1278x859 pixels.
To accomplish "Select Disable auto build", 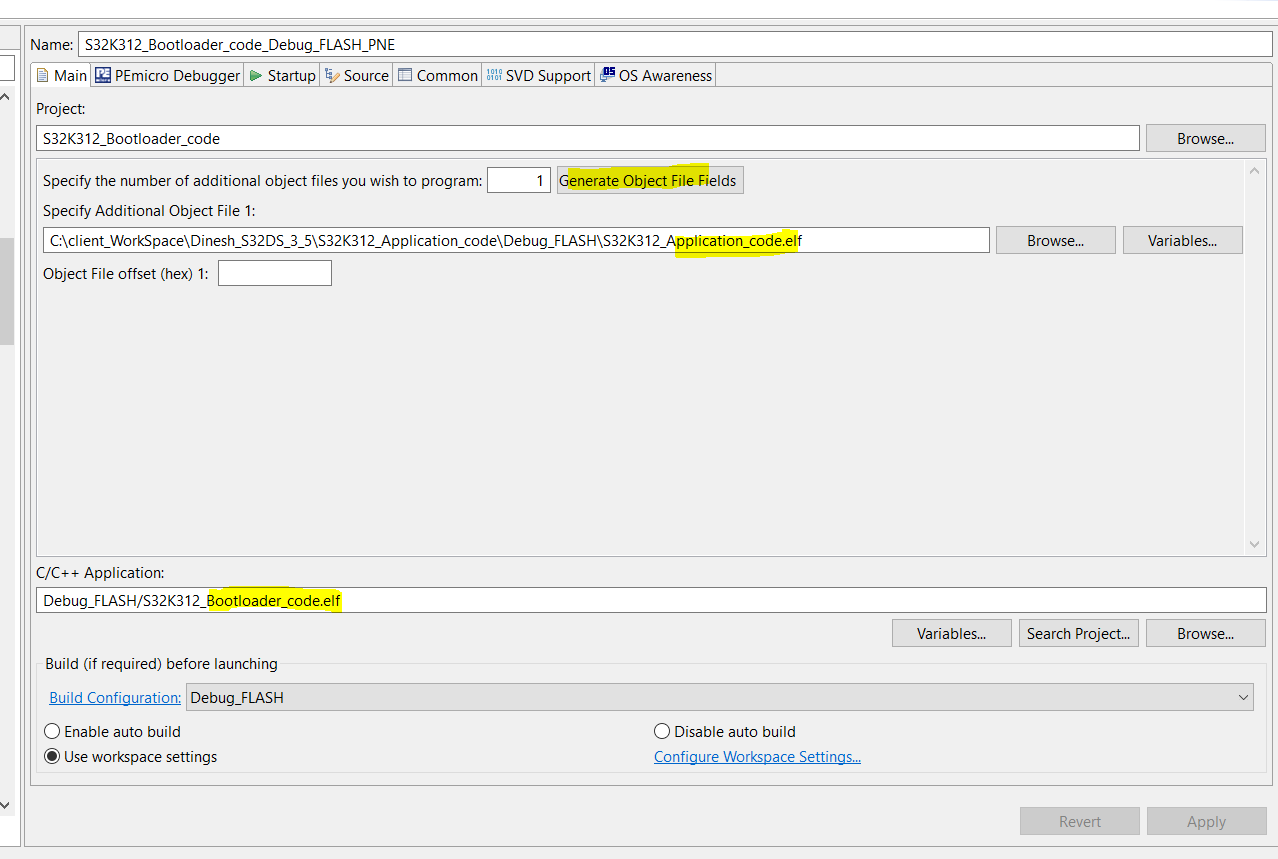I will pos(661,731).
